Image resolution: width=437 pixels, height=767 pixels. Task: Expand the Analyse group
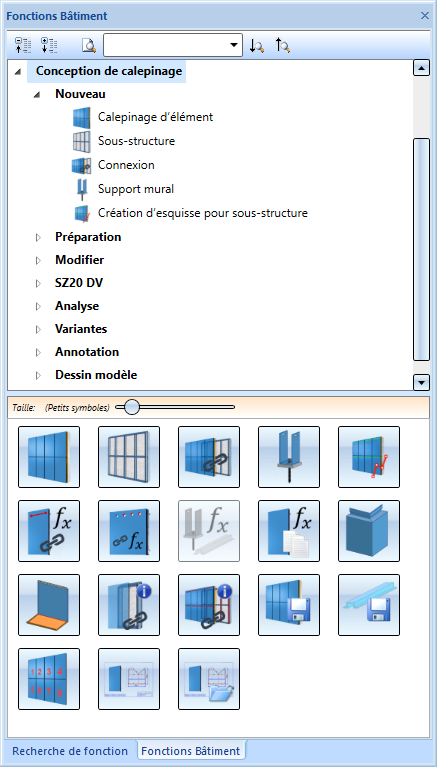click(x=39, y=306)
